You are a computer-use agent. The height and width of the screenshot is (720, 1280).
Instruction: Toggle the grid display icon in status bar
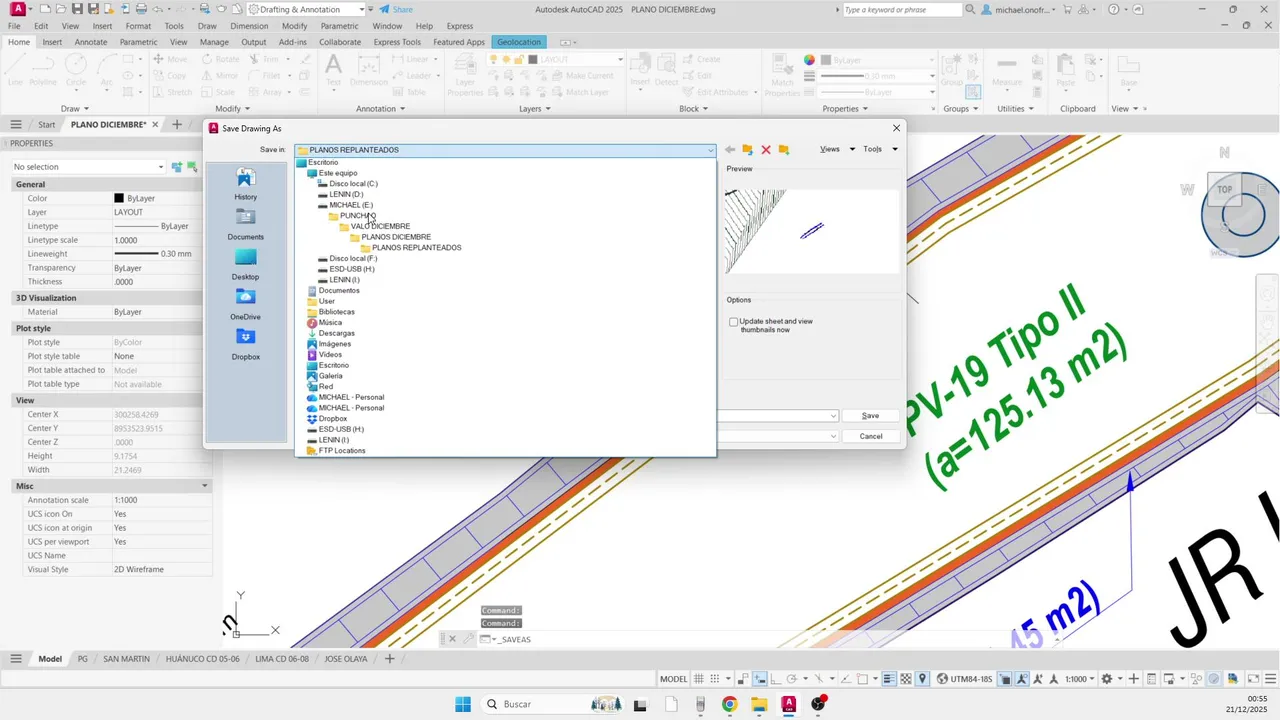[x=700, y=679]
